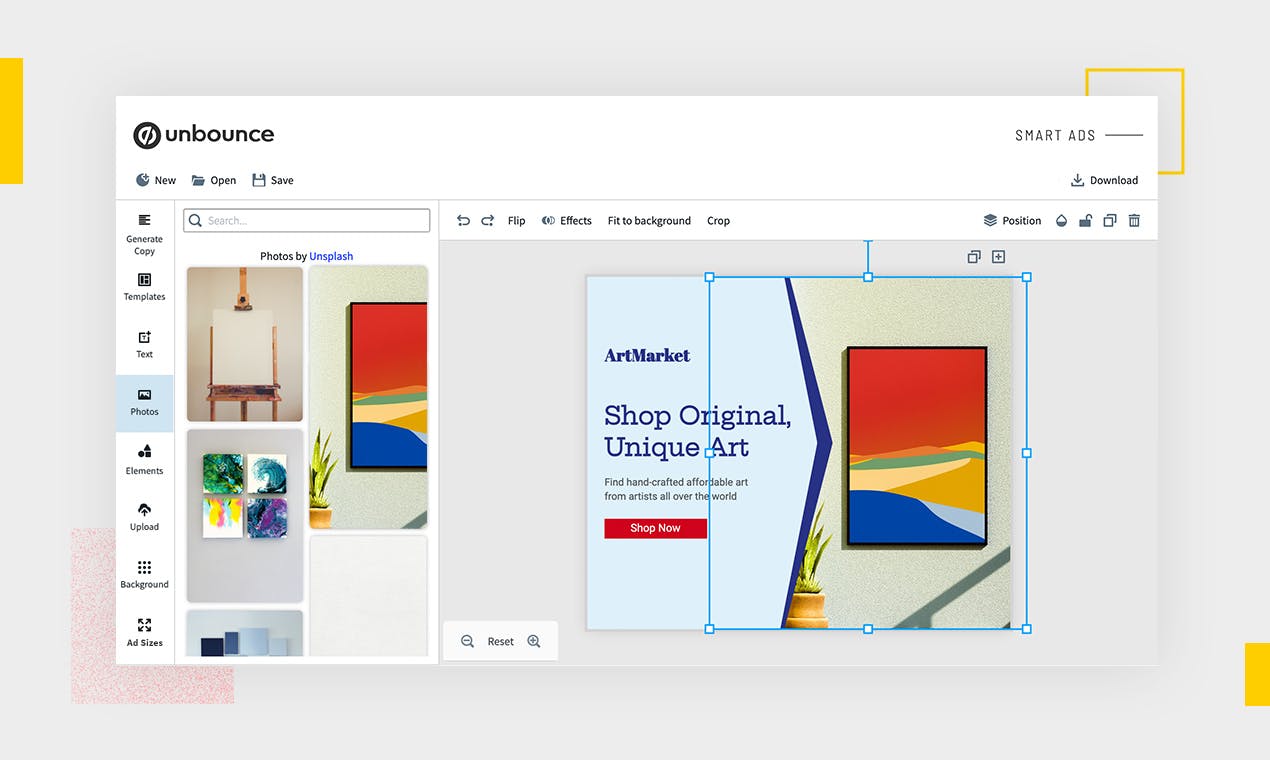The image size is (1270, 760).
Task: Open the Ad Sizes panel
Action: (144, 632)
